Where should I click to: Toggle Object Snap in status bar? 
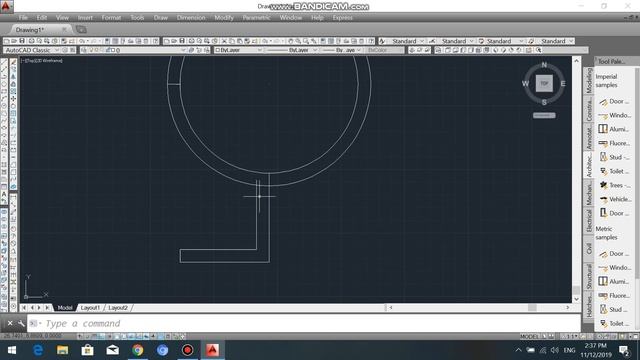[x=117, y=336]
